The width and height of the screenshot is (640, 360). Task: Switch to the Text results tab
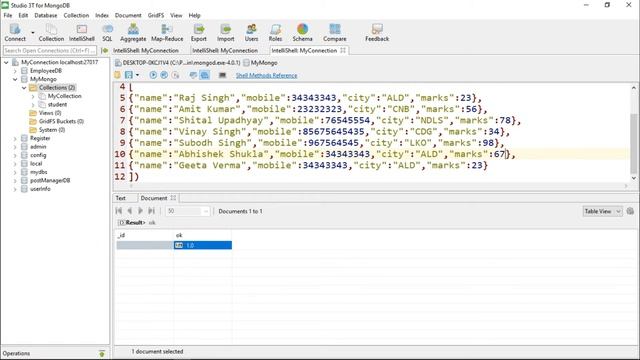(x=121, y=198)
